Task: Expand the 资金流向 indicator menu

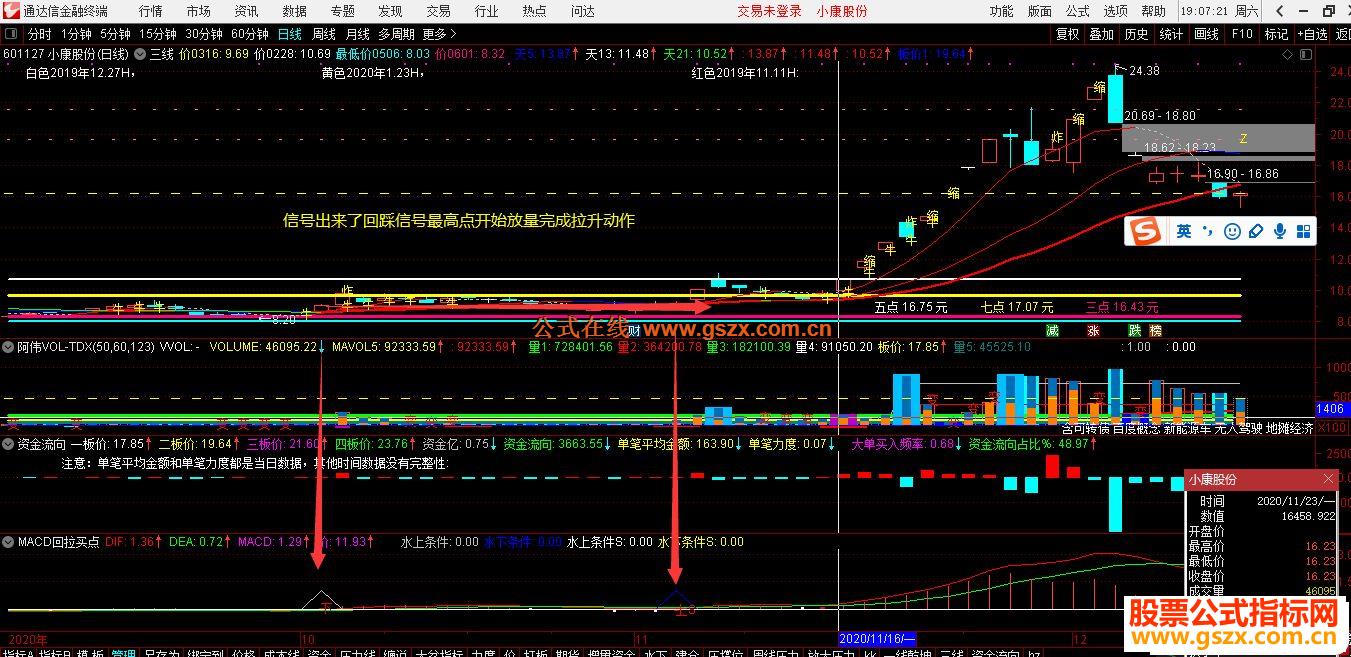Action: coord(9,443)
